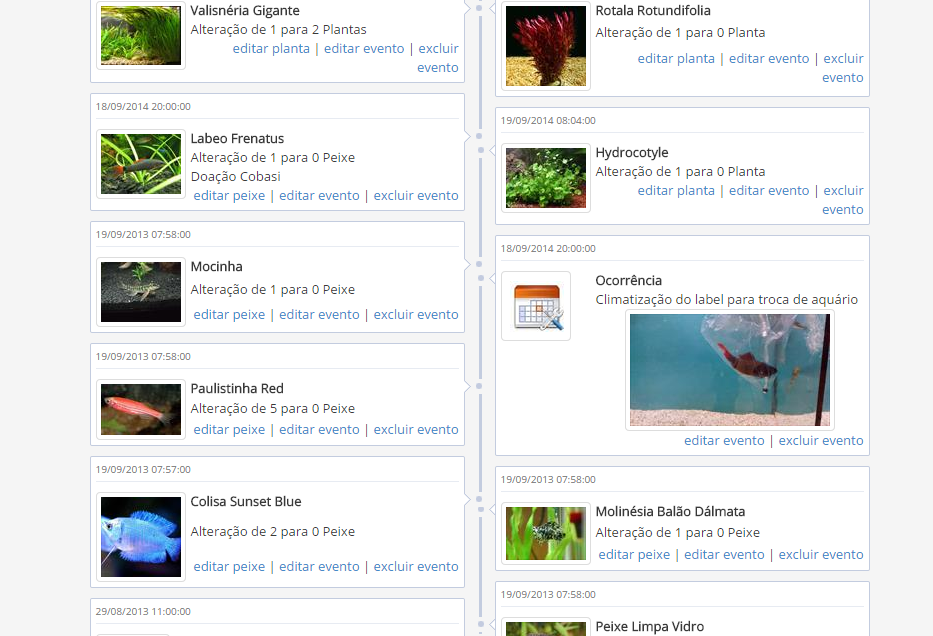The image size is (933, 636).
Task: Click editar peixe for Mocinha
Action: tap(229, 315)
